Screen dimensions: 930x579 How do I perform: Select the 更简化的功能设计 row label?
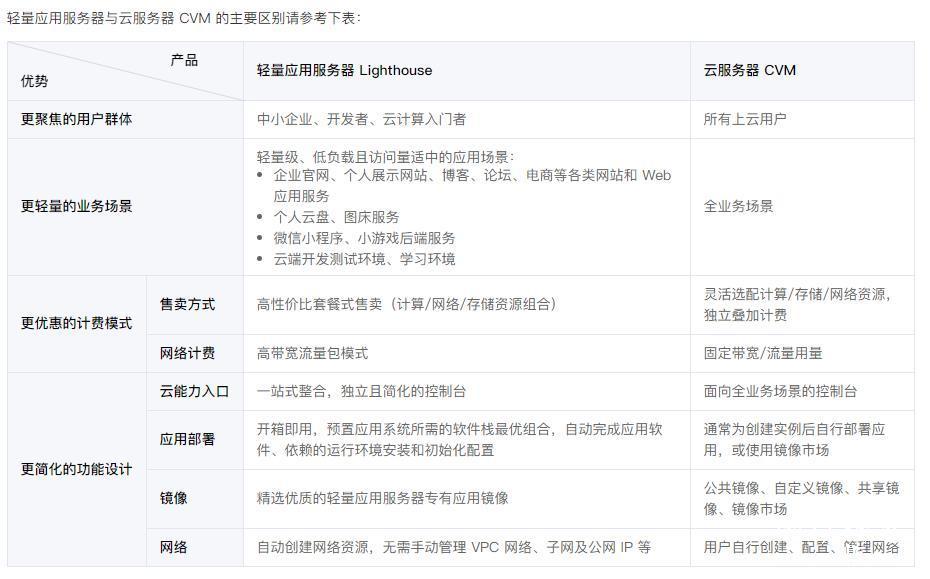pos(77,469)
